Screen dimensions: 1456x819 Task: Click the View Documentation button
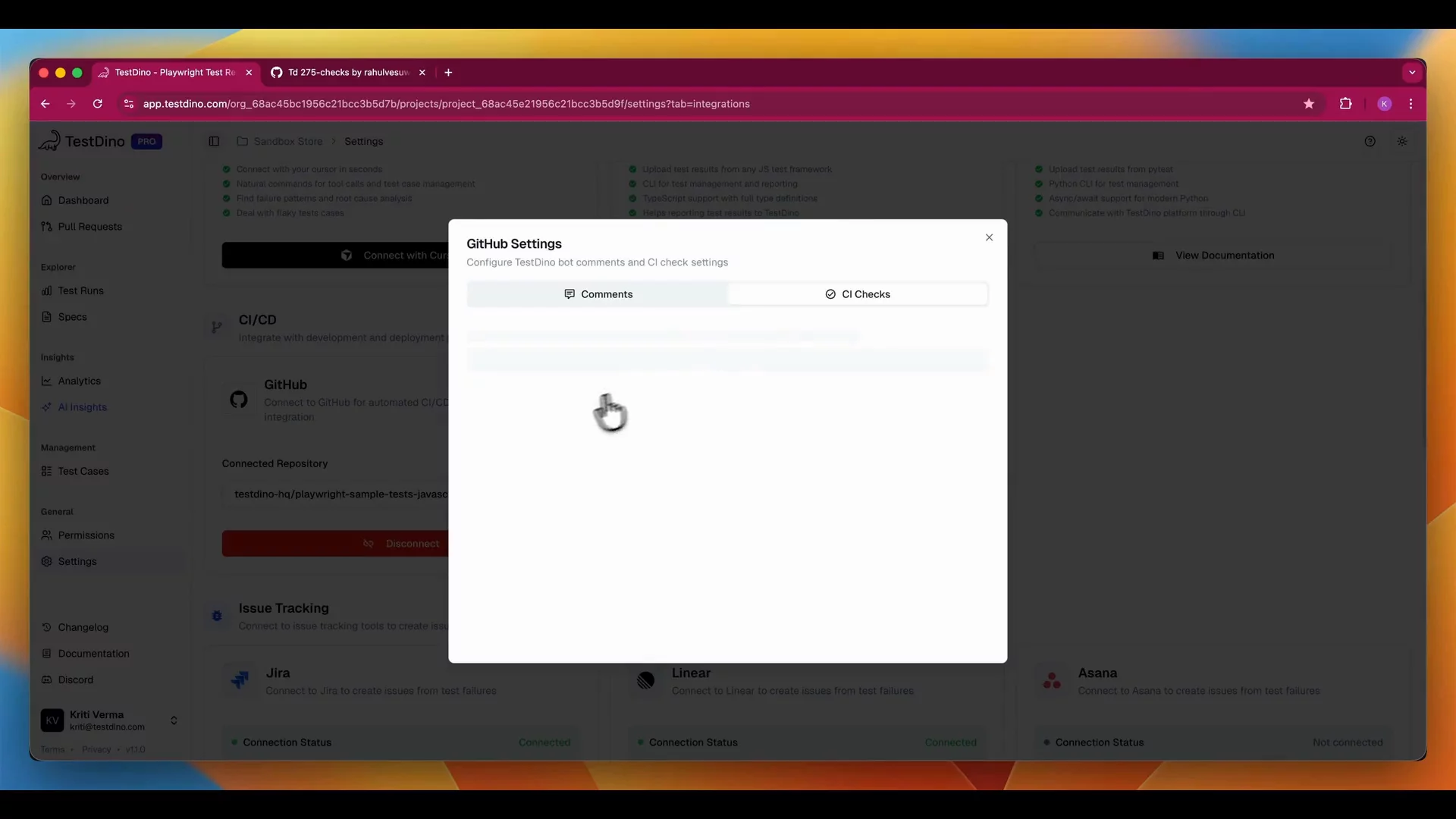(x=1214, y=256)
